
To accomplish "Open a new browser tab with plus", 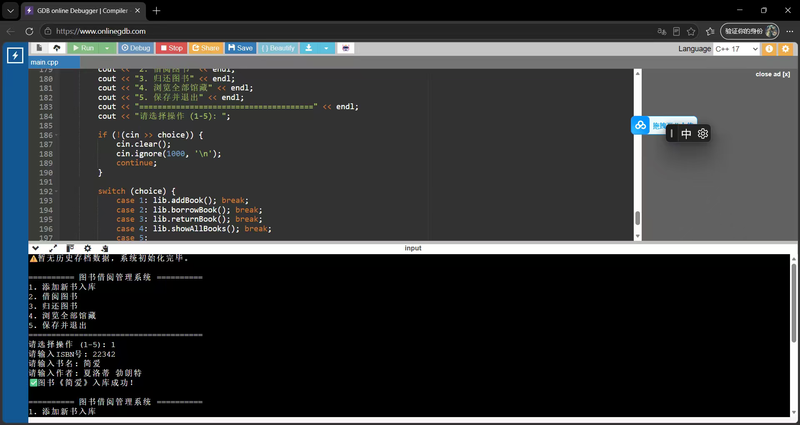I will [157, 11].
